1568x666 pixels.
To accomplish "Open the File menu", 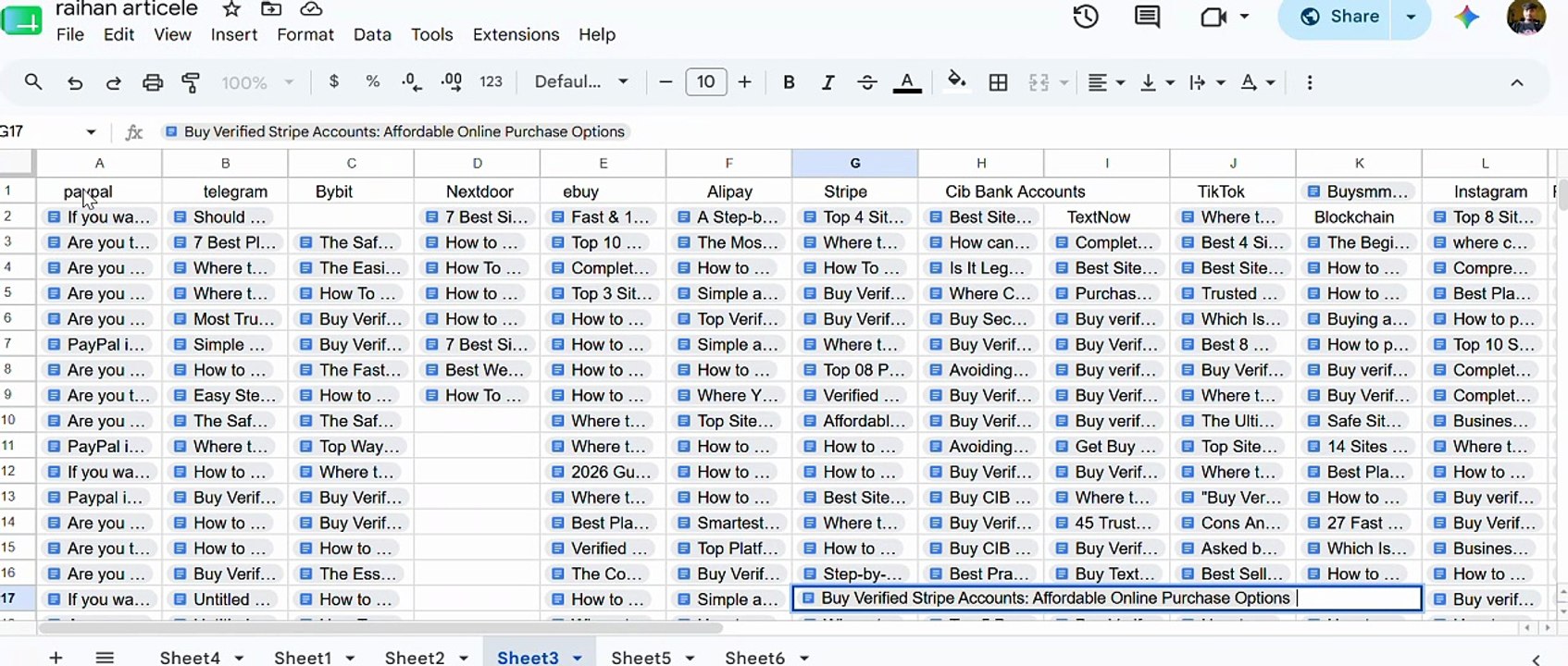I will pyautogui.click(x=70, y=34).
